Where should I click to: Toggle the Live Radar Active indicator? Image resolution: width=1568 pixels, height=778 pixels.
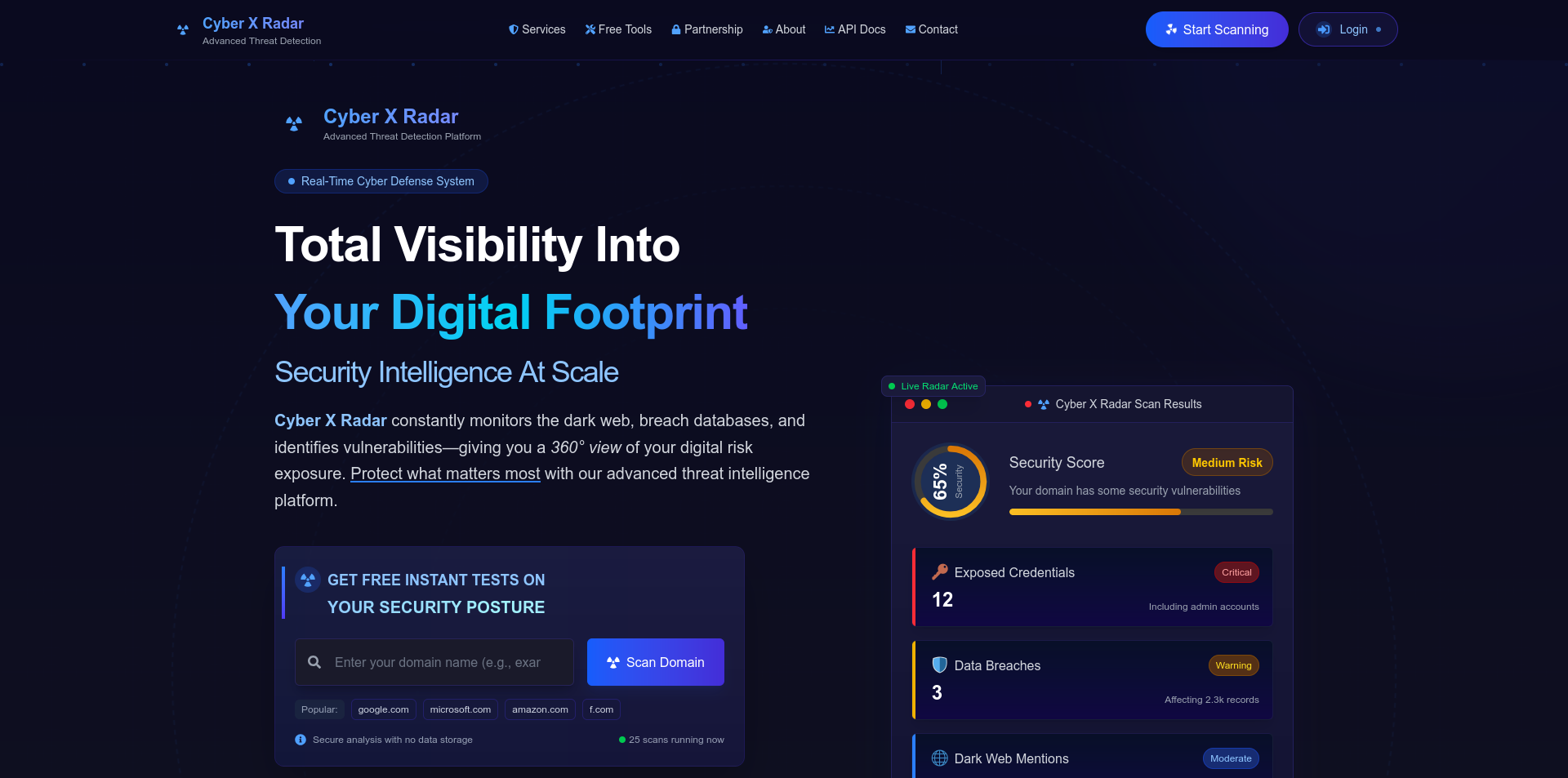(x=933, y=385)
